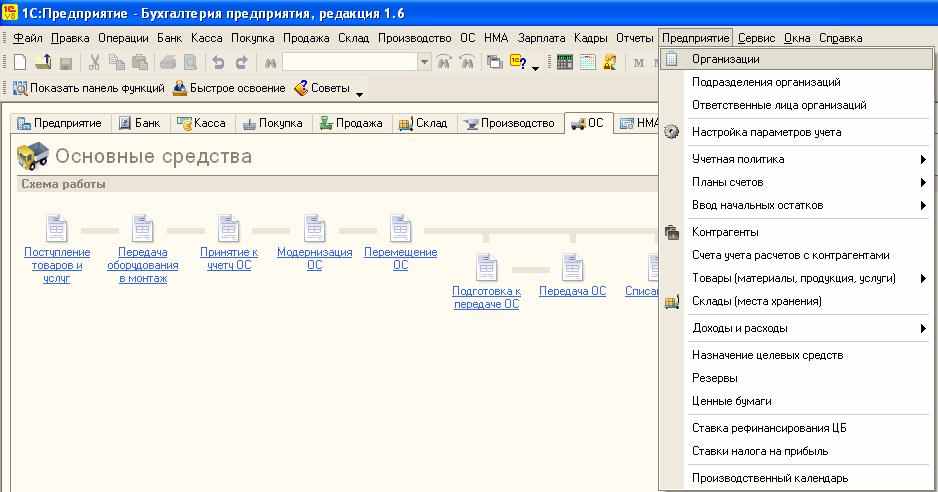Image resolution: width=938 pixels, height=492 pixels.
Task: Click the New document toolbar icon
Action: click(x=20, y=62)
